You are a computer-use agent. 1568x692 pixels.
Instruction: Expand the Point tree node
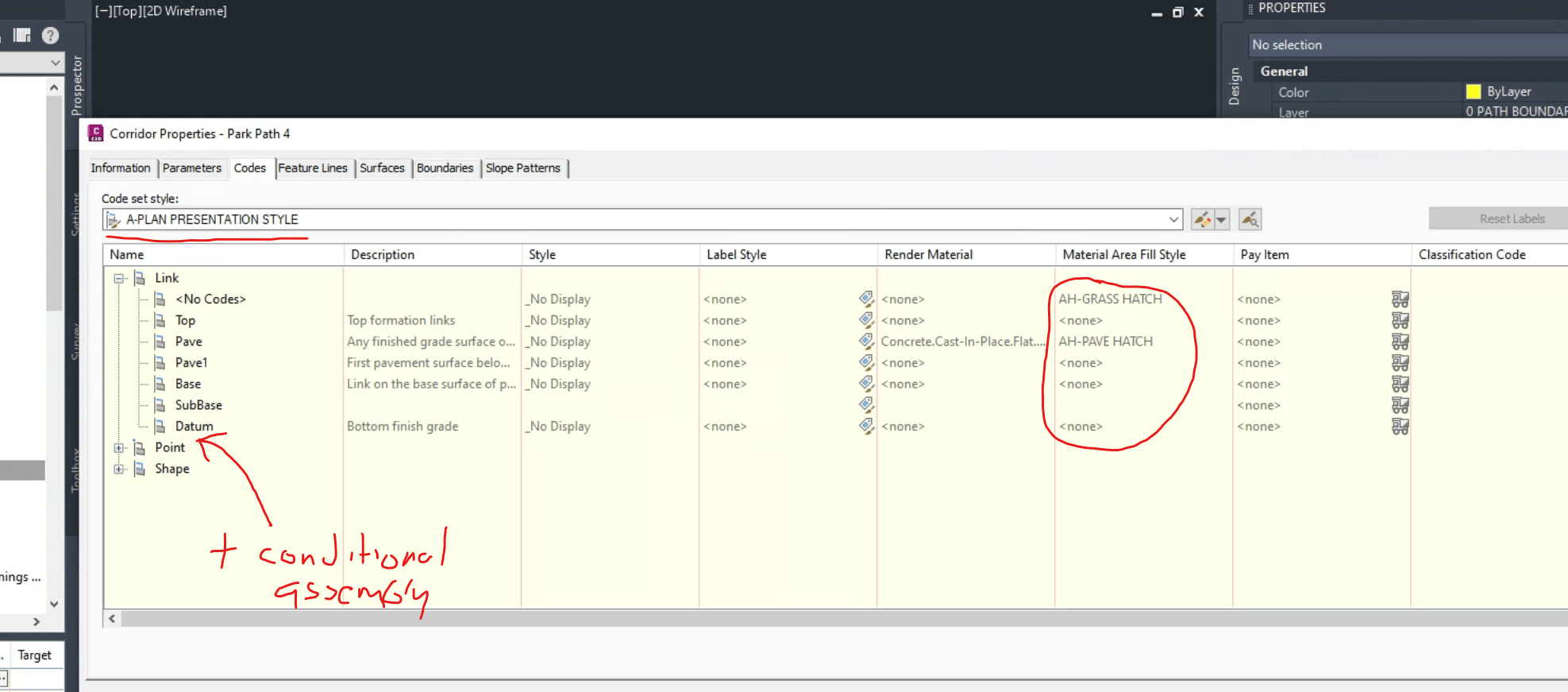pyautogui.click(x=119, y=448)
